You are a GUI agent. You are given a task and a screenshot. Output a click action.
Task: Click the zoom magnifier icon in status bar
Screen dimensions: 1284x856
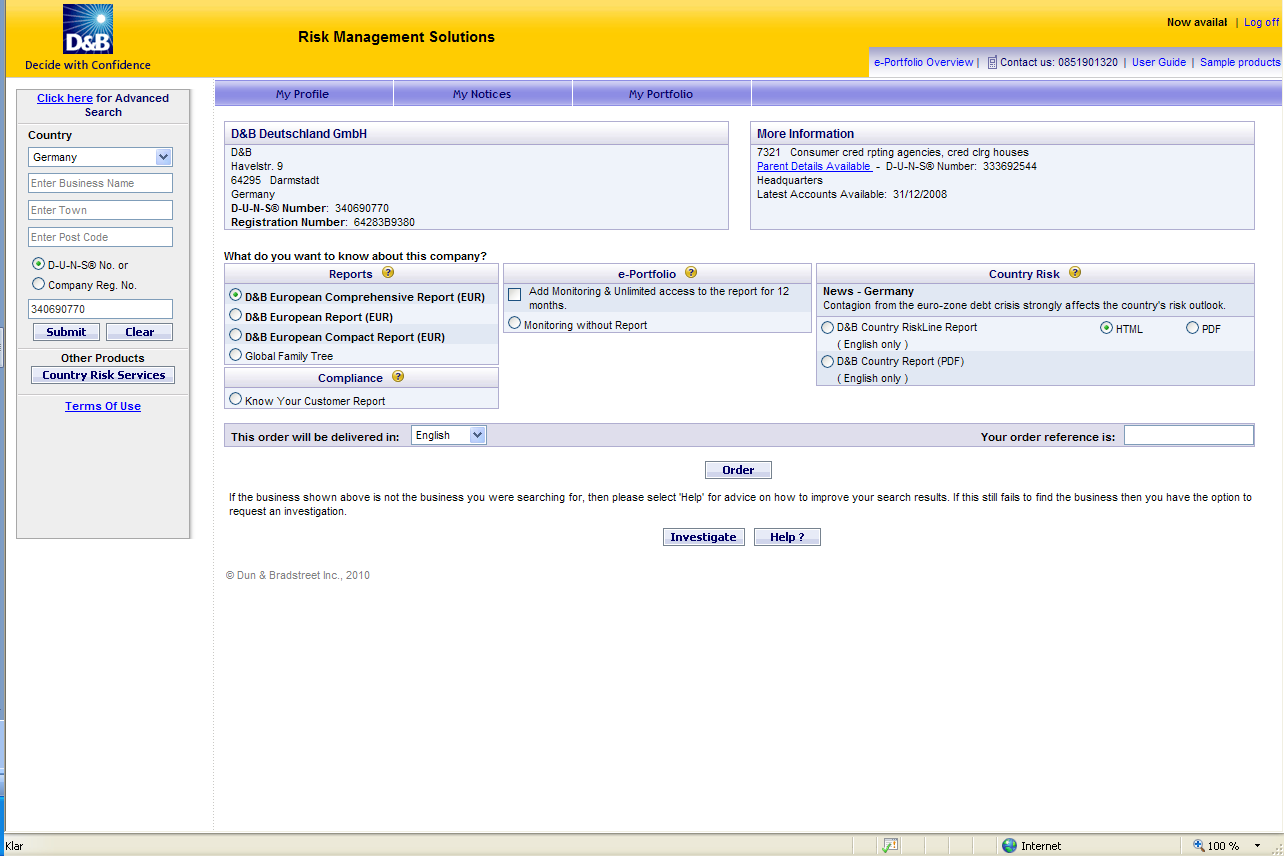1199,846
